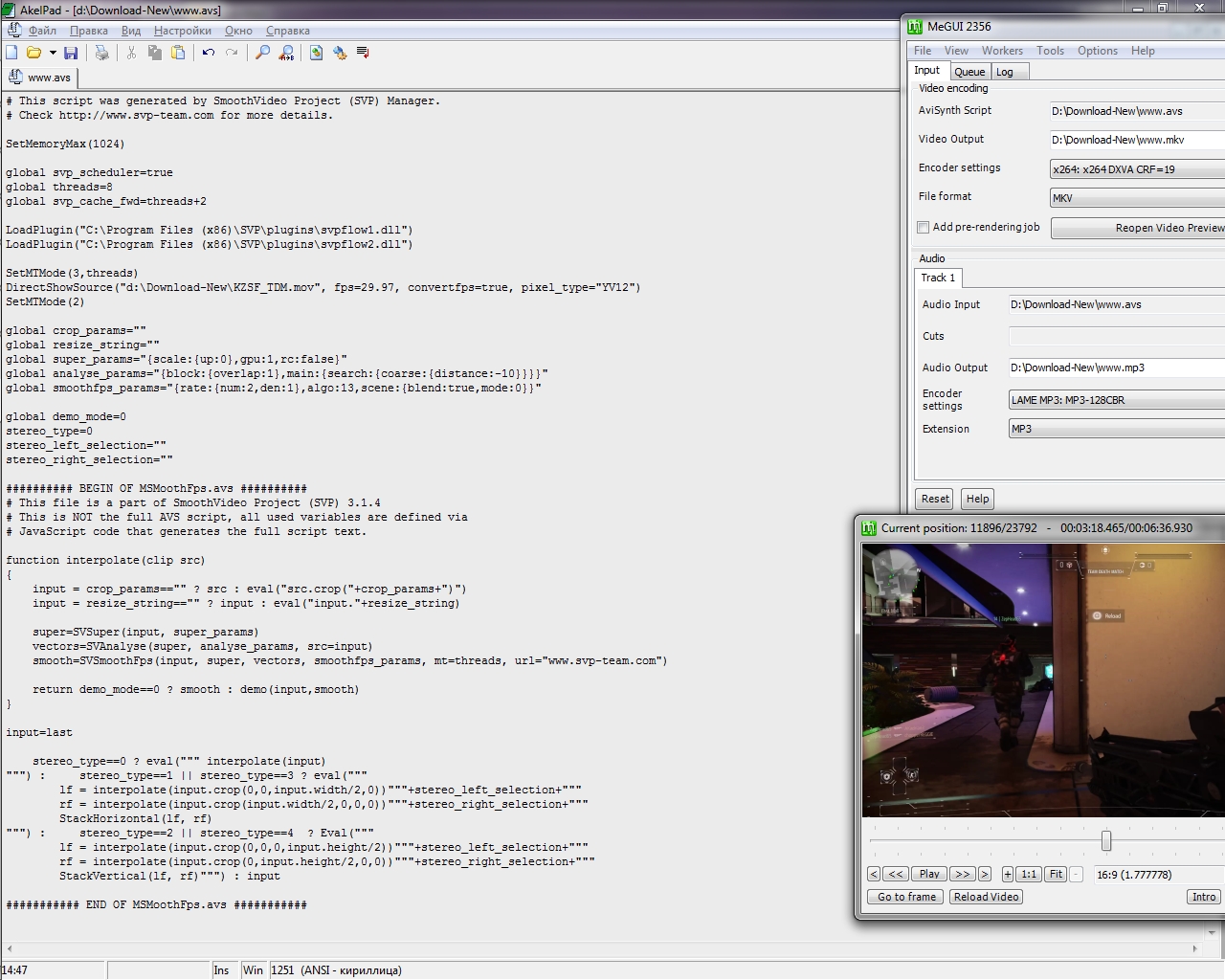
Task: Open the File format MKV dropdown
Action: pyautogui.click(x=1137, y=198)
